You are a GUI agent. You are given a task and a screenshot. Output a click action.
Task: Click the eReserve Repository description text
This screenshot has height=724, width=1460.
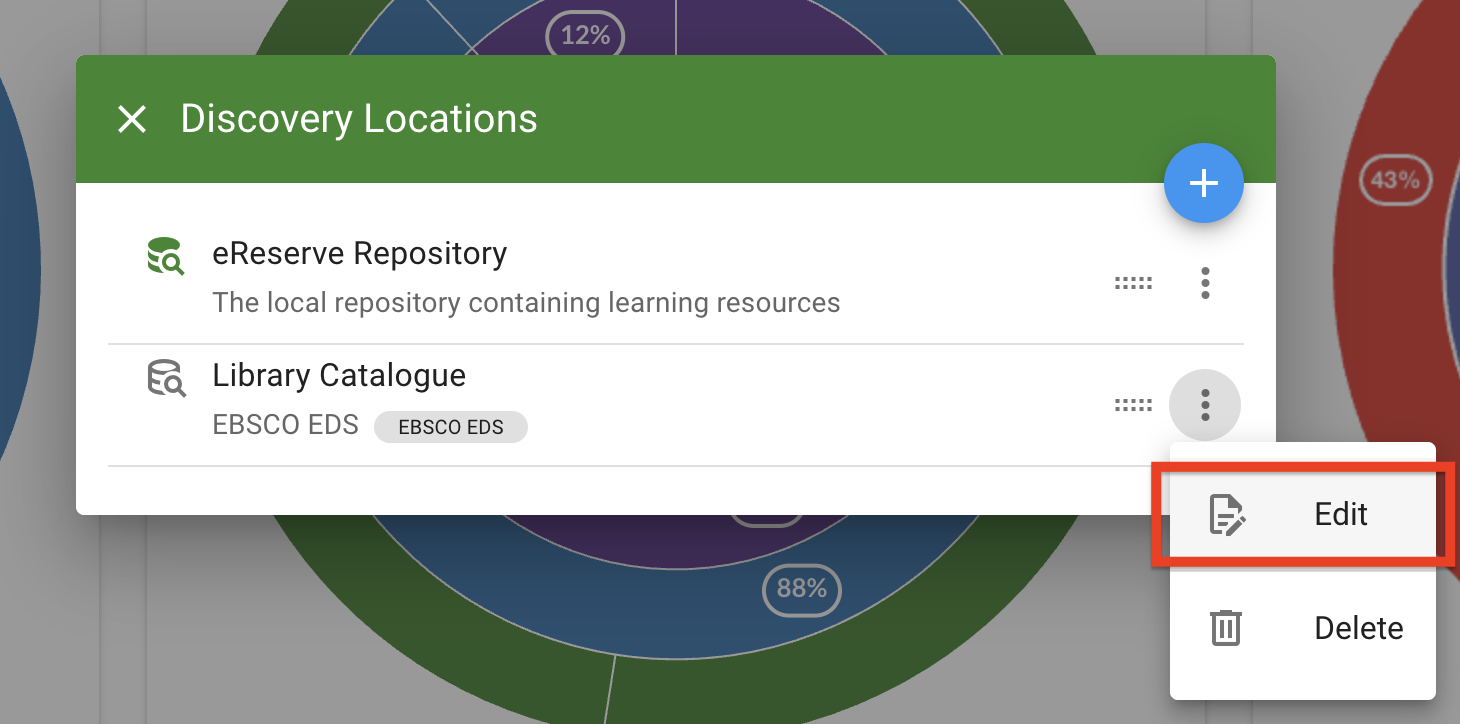(x=526, y=302)
